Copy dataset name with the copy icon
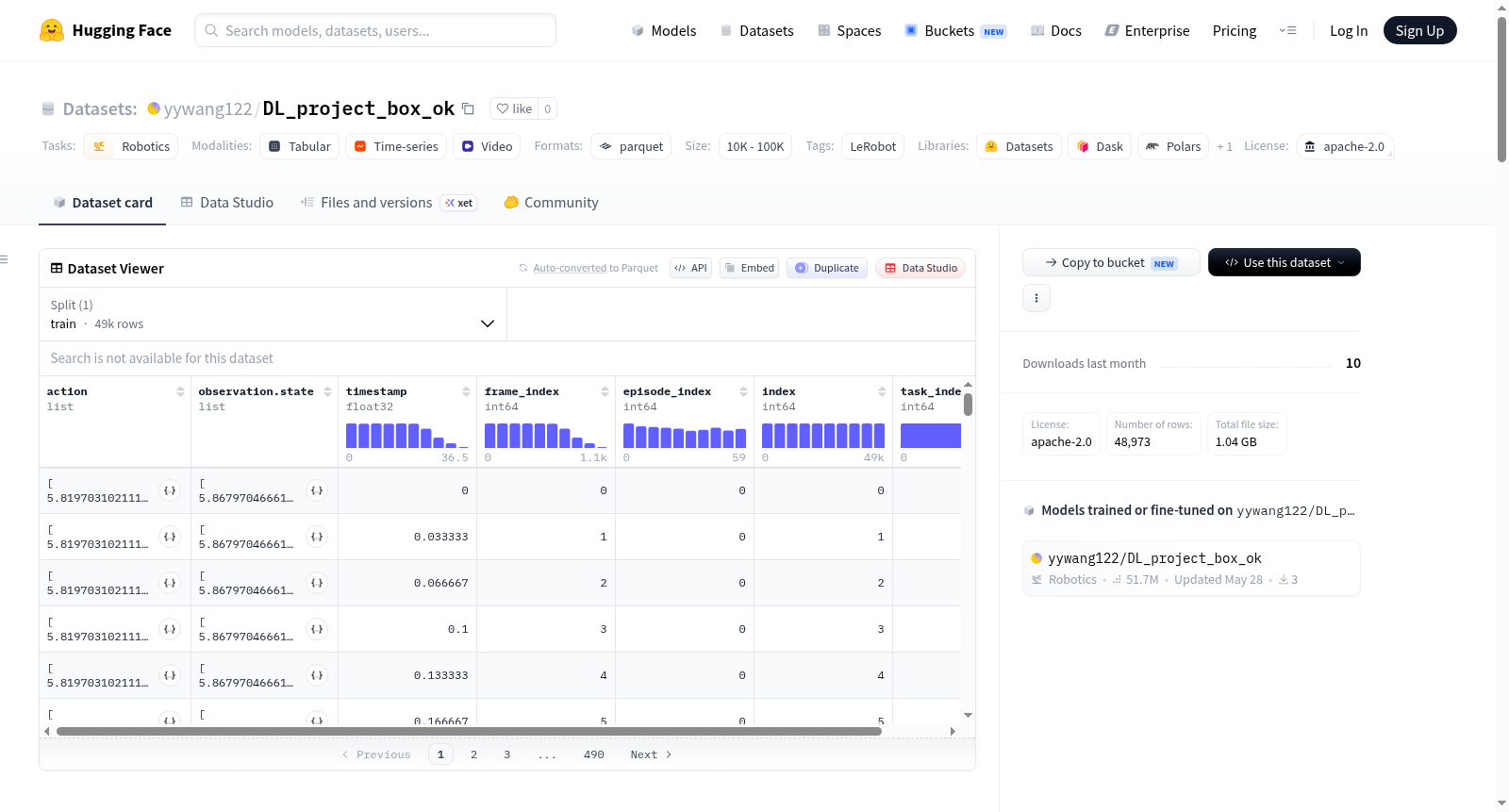This screenshot has width=1509, height=812. point(468,108)
